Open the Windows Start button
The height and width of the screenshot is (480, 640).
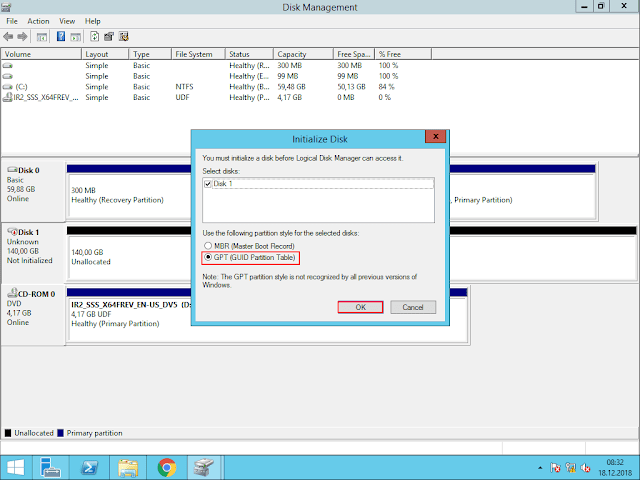pos(16,468)
